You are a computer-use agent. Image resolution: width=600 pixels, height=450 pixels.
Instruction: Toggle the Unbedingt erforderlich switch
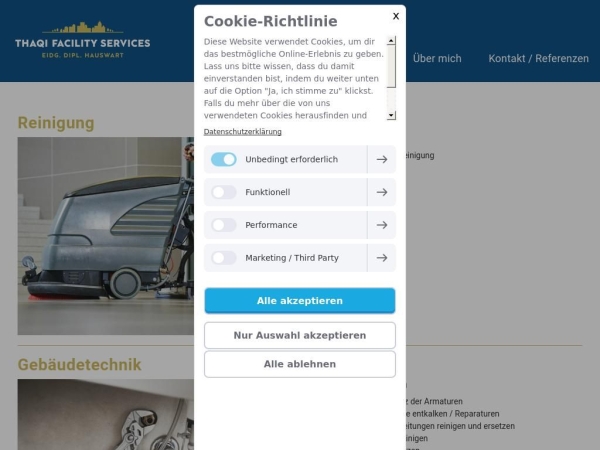223,159
